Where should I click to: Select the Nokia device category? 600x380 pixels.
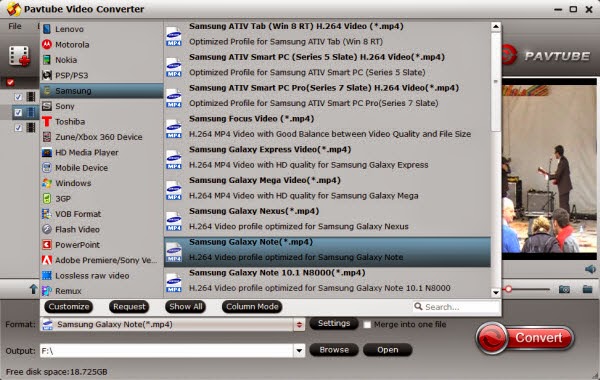101,60
